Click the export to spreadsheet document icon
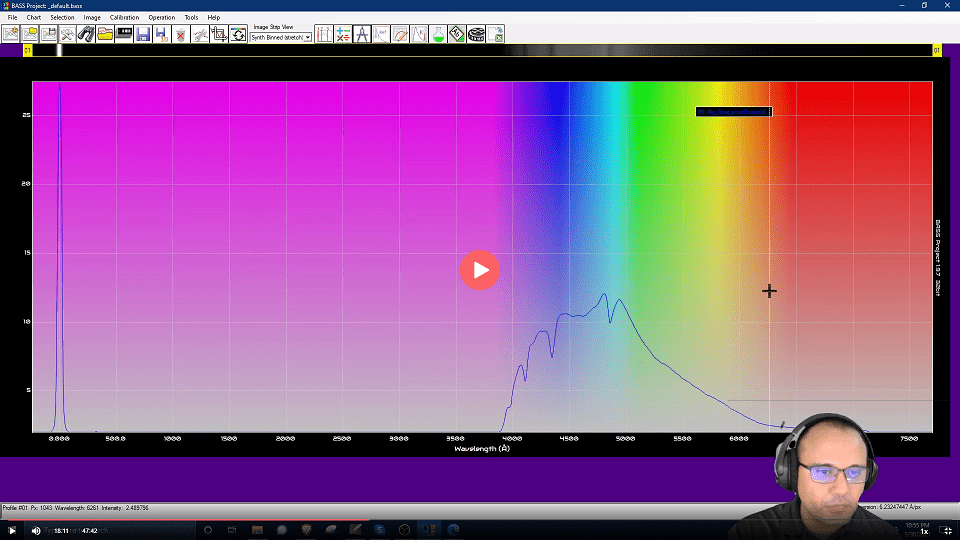The width and height of the screenshot is (960, 540). 495,34
